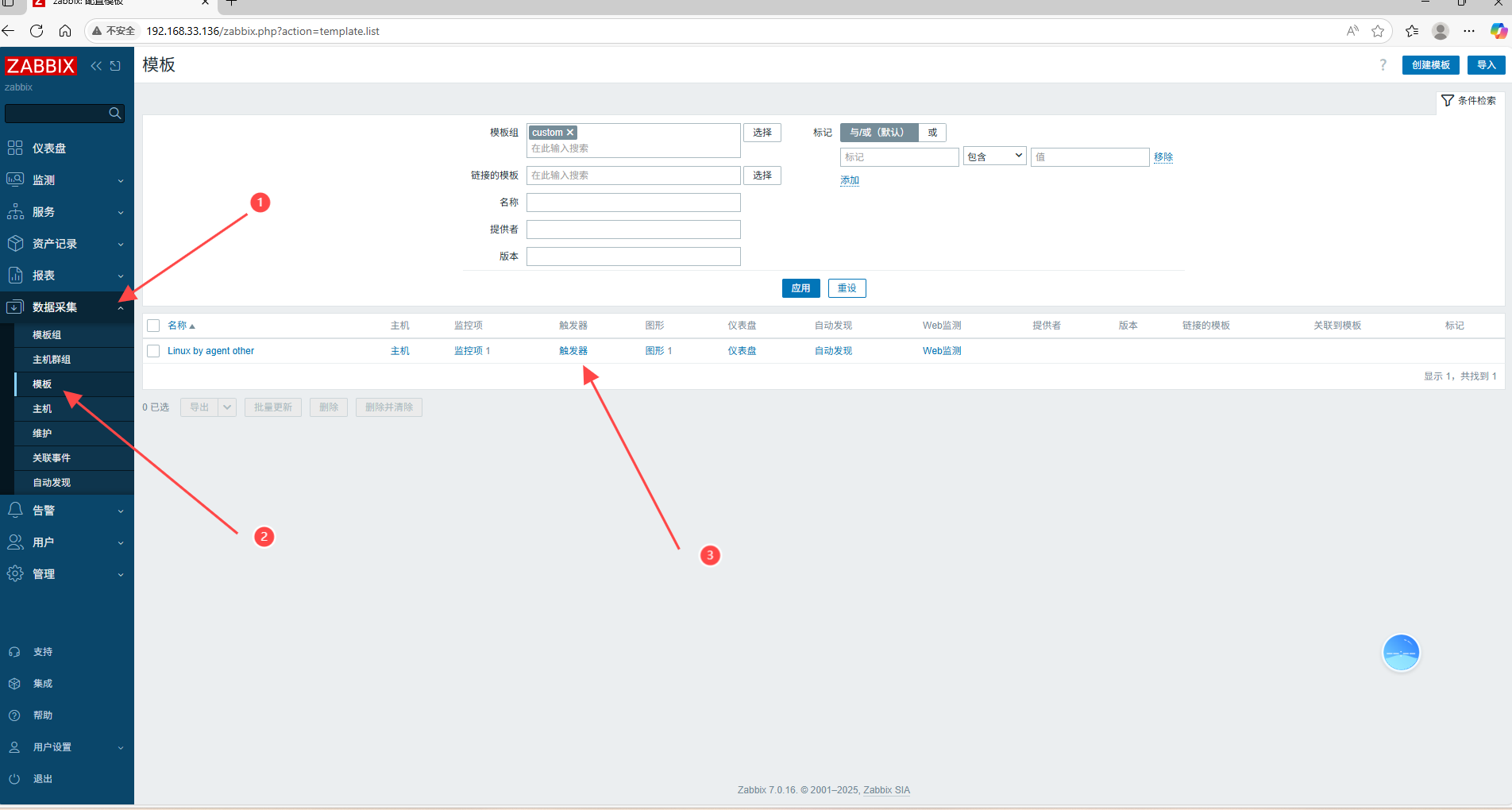Click the 管理 gear icon

coord(15,574)
